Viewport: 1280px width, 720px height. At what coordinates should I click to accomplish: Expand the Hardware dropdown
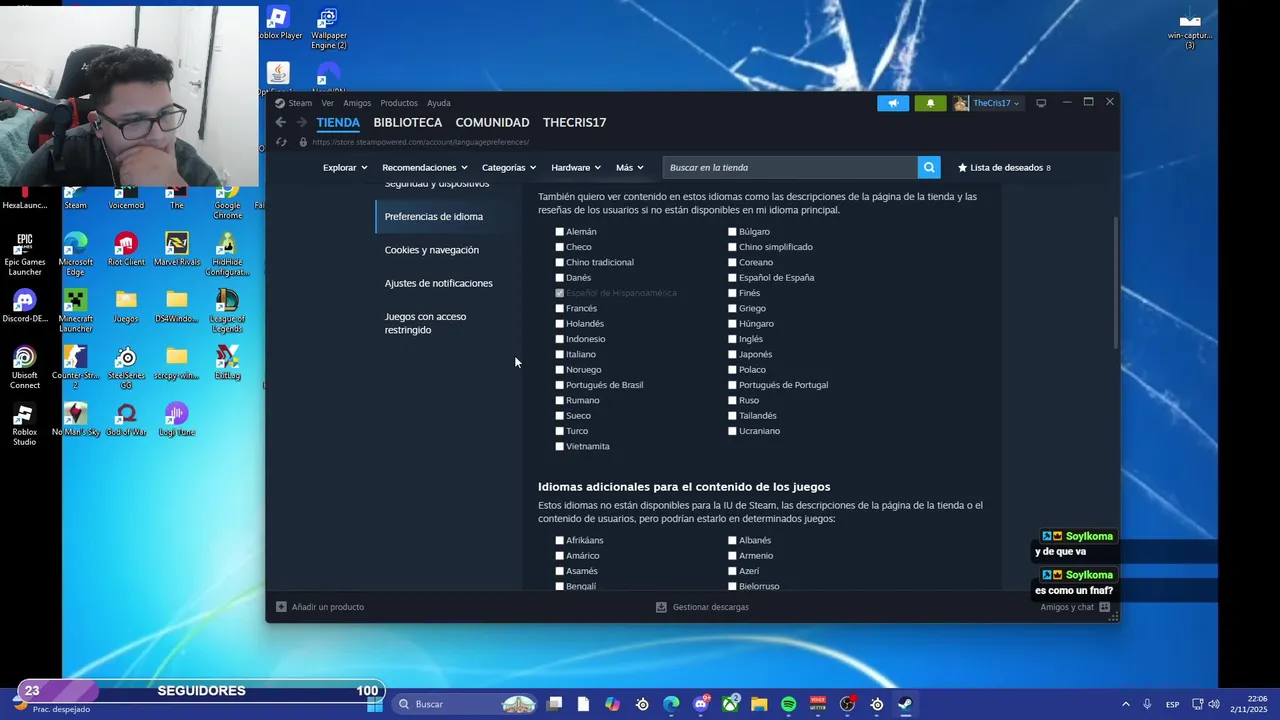576,167
